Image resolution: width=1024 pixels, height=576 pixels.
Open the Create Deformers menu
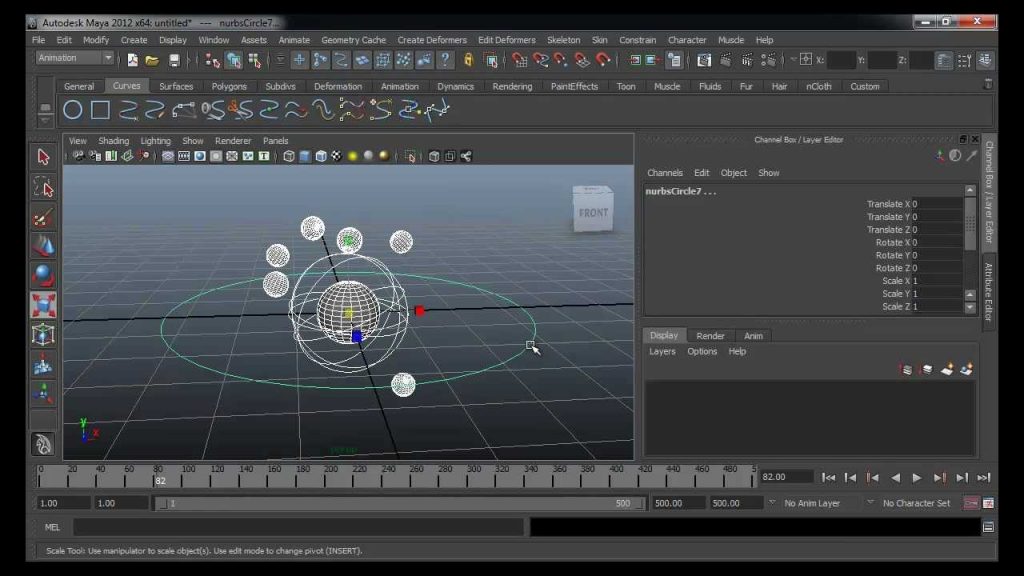[x=432, y=40]
